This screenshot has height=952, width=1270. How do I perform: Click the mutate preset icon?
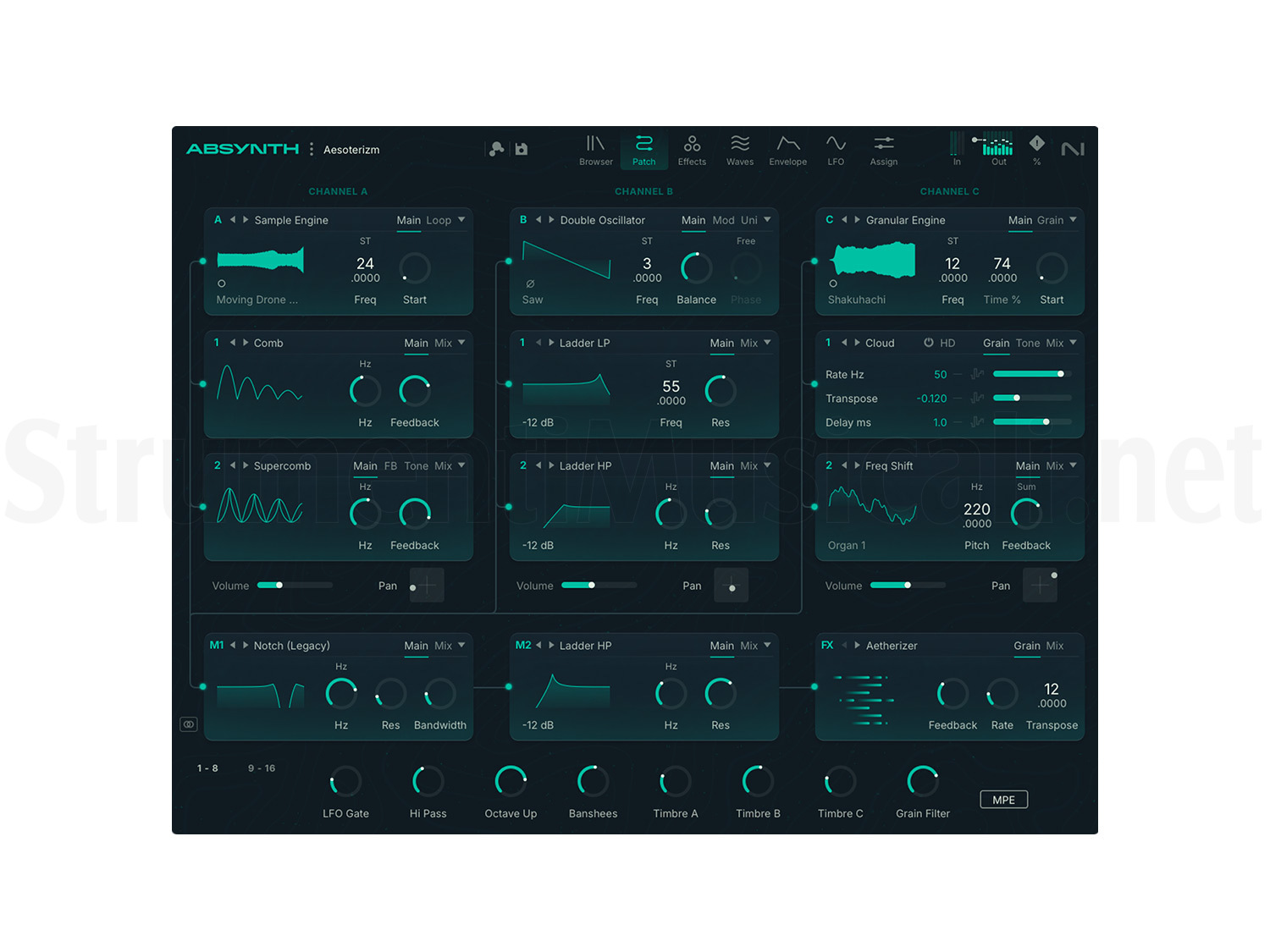tap(497, 149)
